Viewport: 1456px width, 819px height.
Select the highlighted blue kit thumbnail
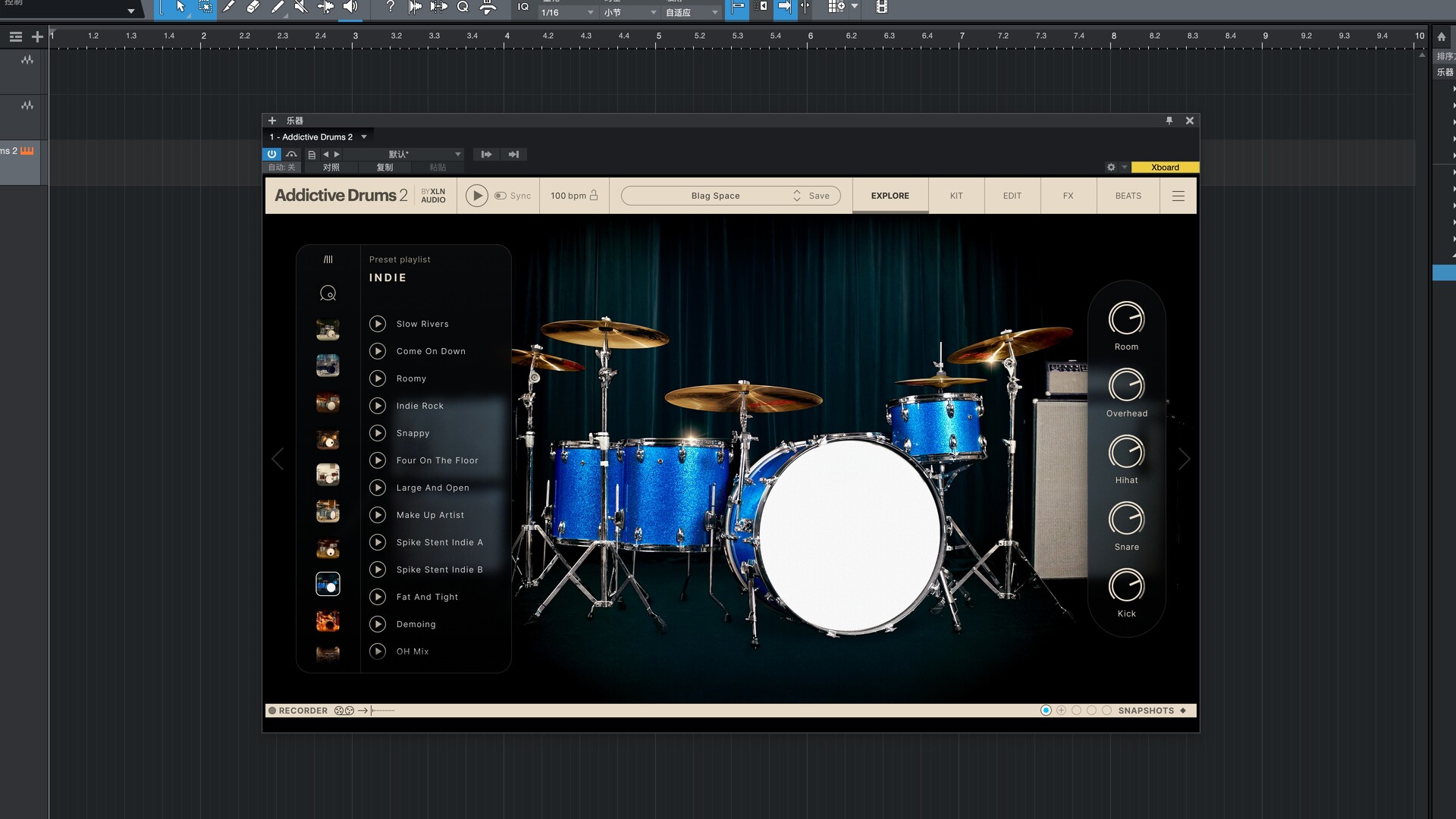click(328, 584)
